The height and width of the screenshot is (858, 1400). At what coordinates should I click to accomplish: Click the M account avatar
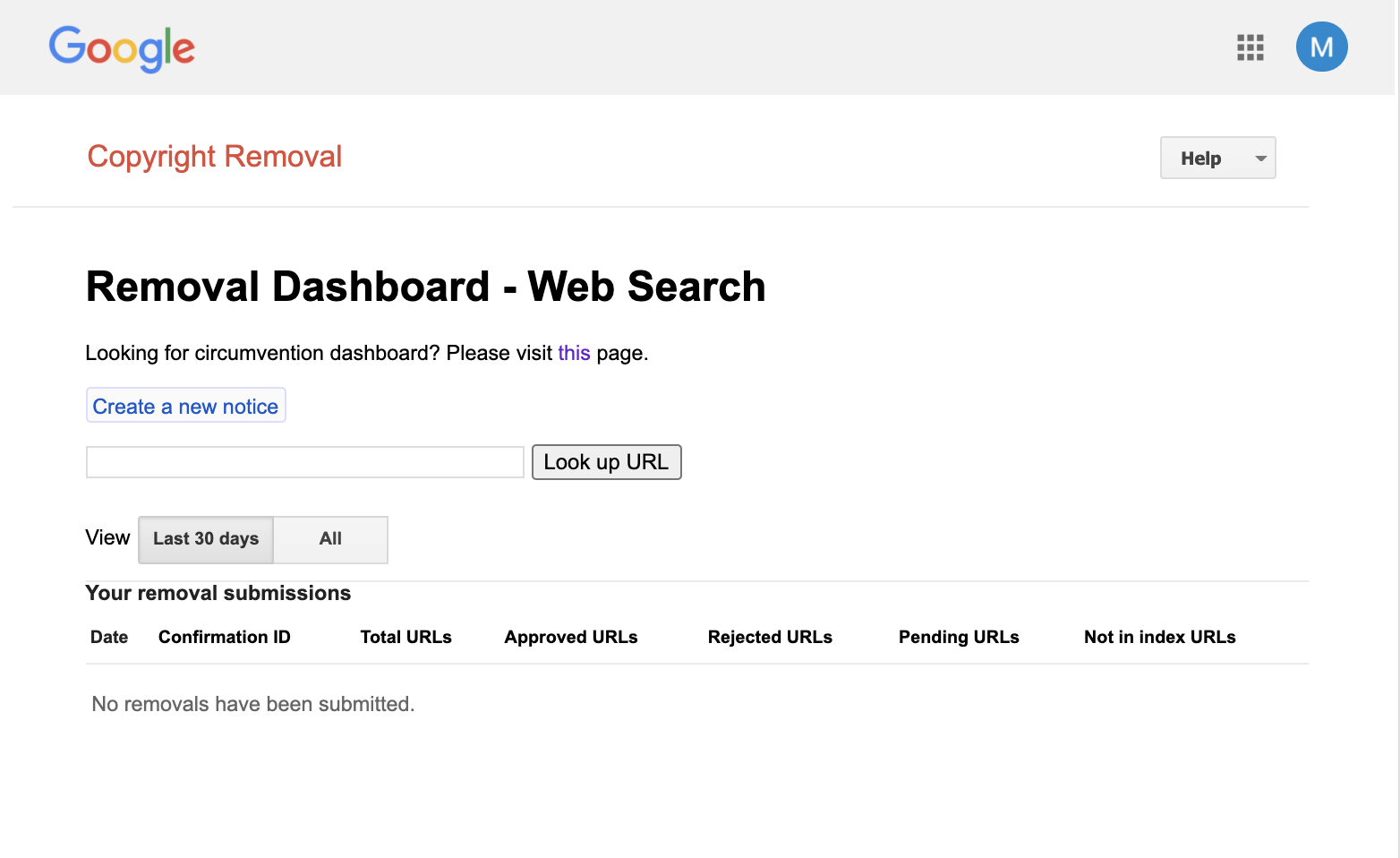[x=1321, y=47]
